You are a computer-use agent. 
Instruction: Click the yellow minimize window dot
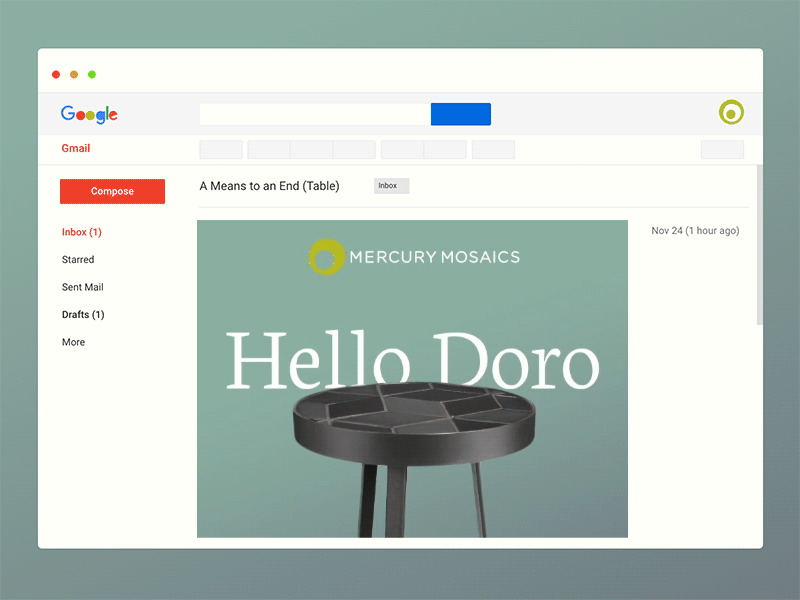(74, 74)
